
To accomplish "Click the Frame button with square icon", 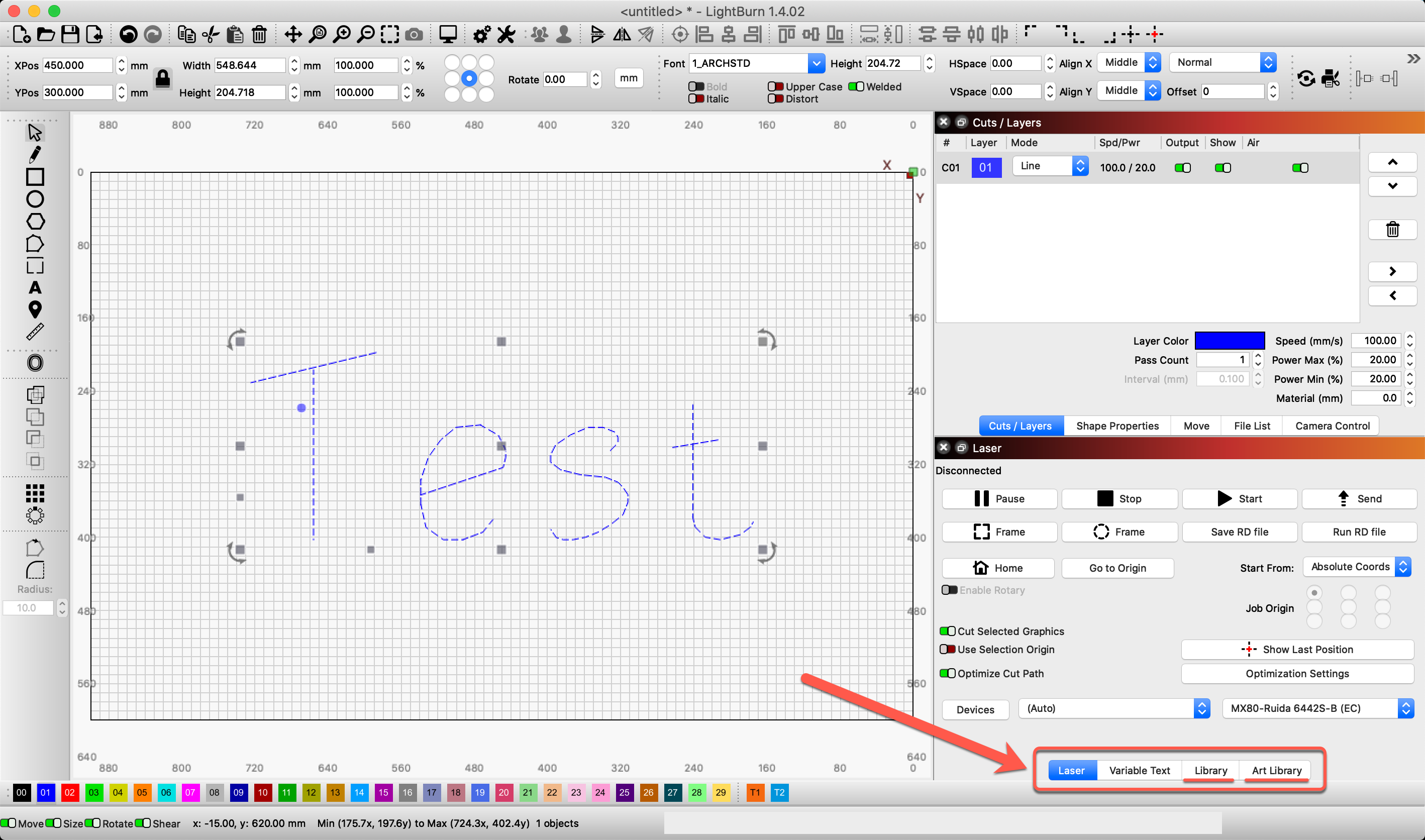I will tap(999, 532).
